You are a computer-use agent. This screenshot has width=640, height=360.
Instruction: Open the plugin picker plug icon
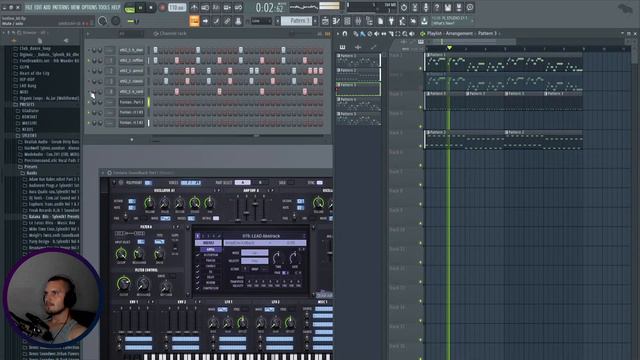[x=391, y=21]
